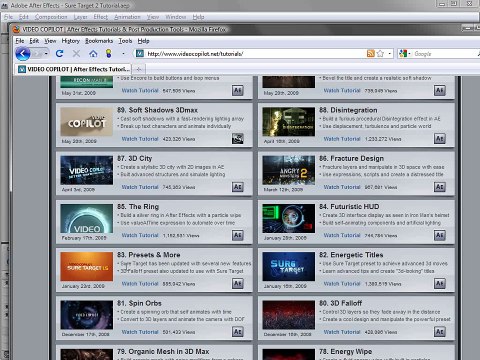
Task: Click the Ae icon on 3D Falloff card
Action: click(440, 332)
